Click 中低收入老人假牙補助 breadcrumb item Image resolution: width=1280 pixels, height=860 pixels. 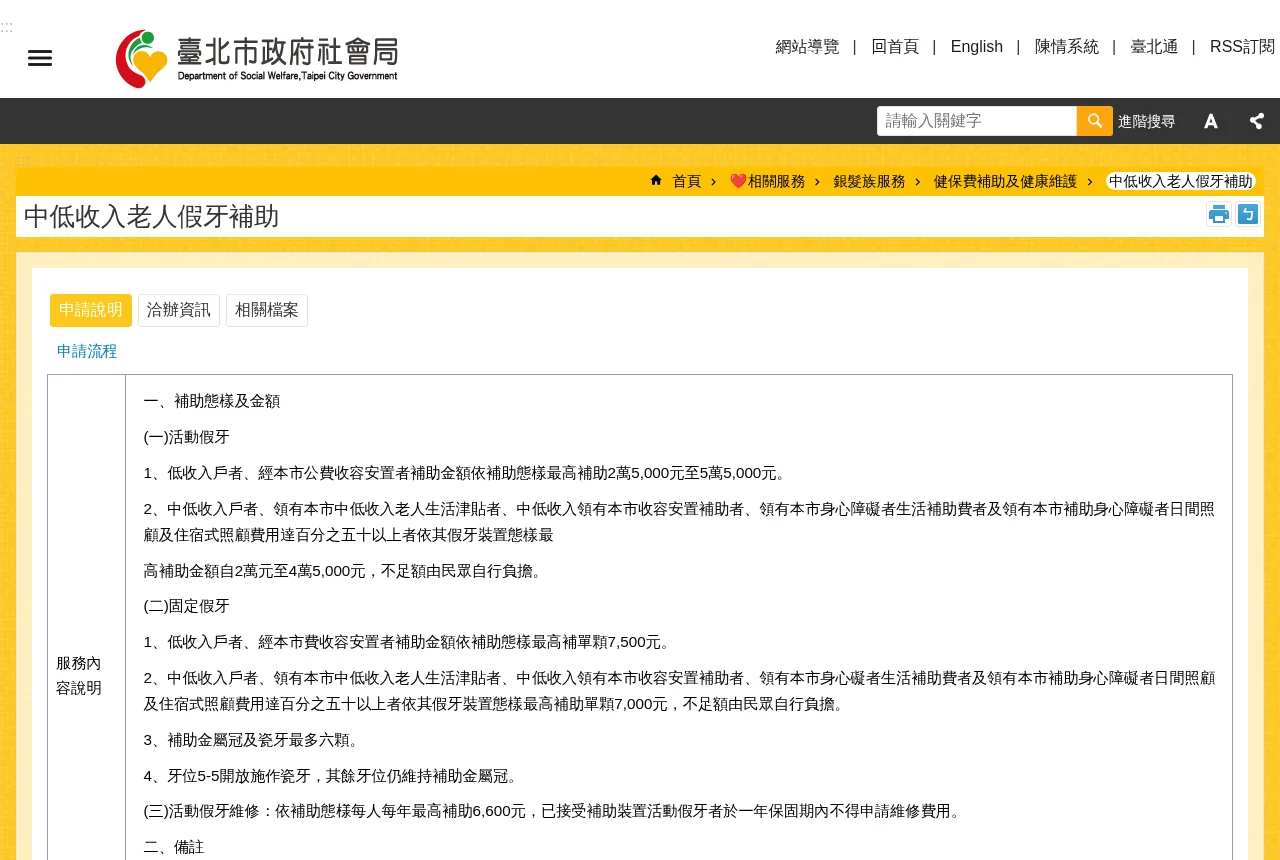(1181, 181)
